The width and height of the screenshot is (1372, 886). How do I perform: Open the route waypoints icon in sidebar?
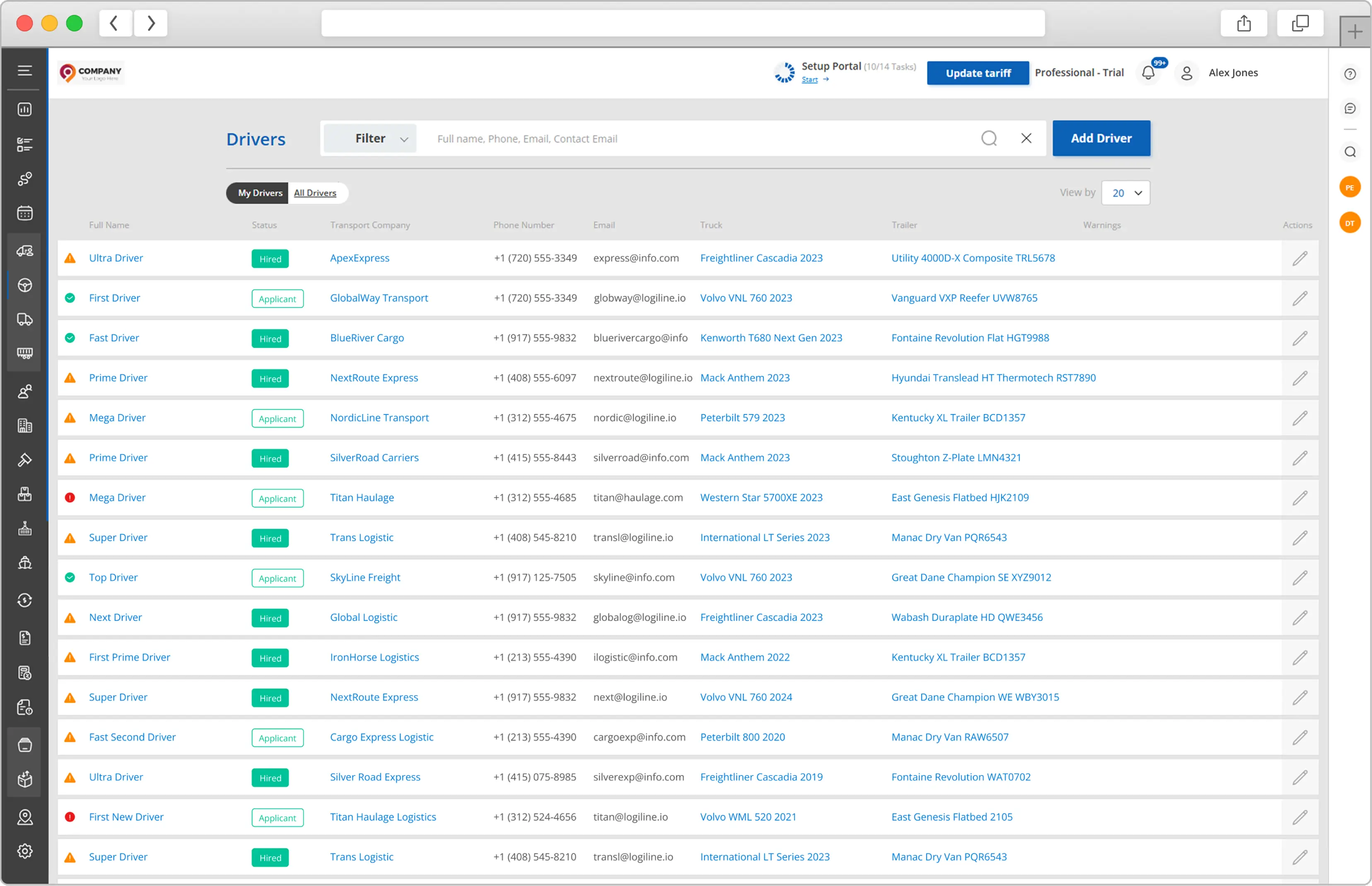click(x=24, y=179)
